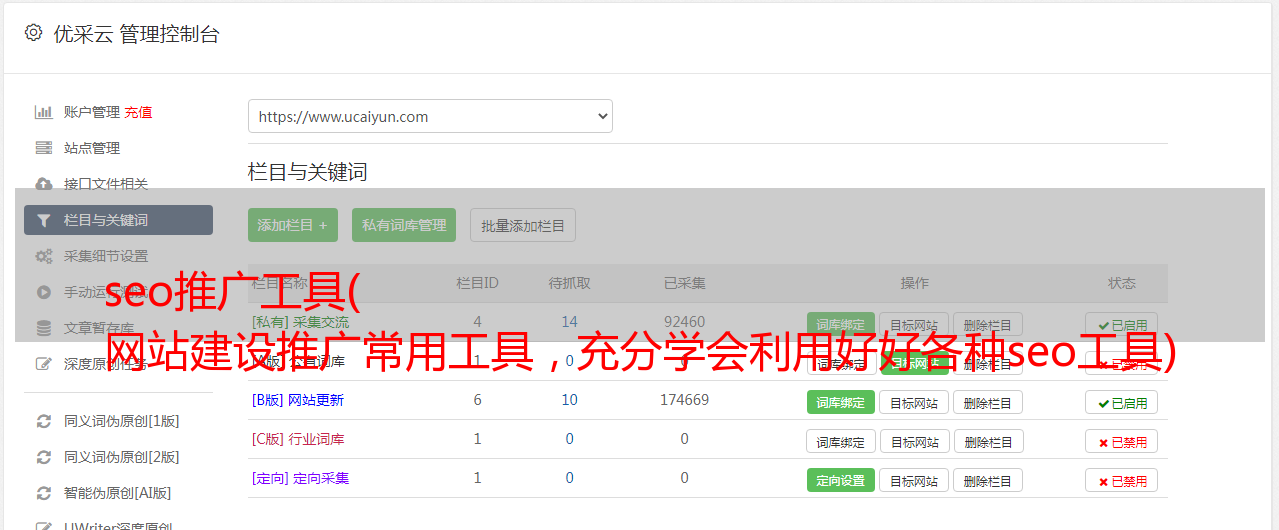Click the 174669 collected count
1279x530 pixels.
pyautogui.click(x=684, y=400)
